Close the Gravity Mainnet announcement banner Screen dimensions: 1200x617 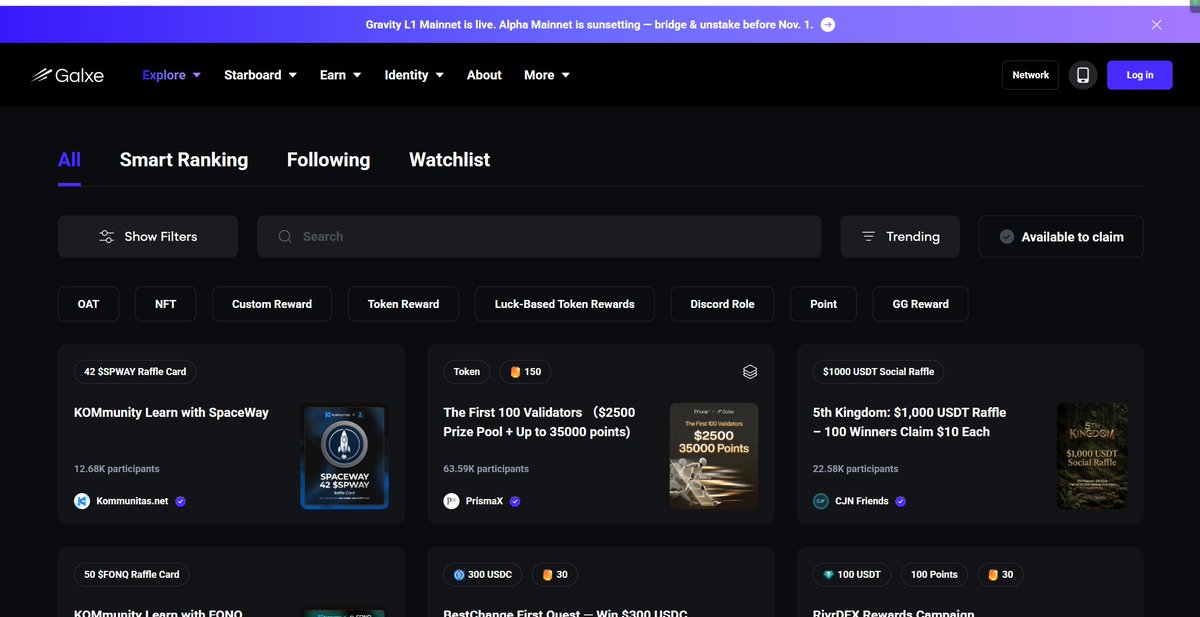coord(1156,24)
